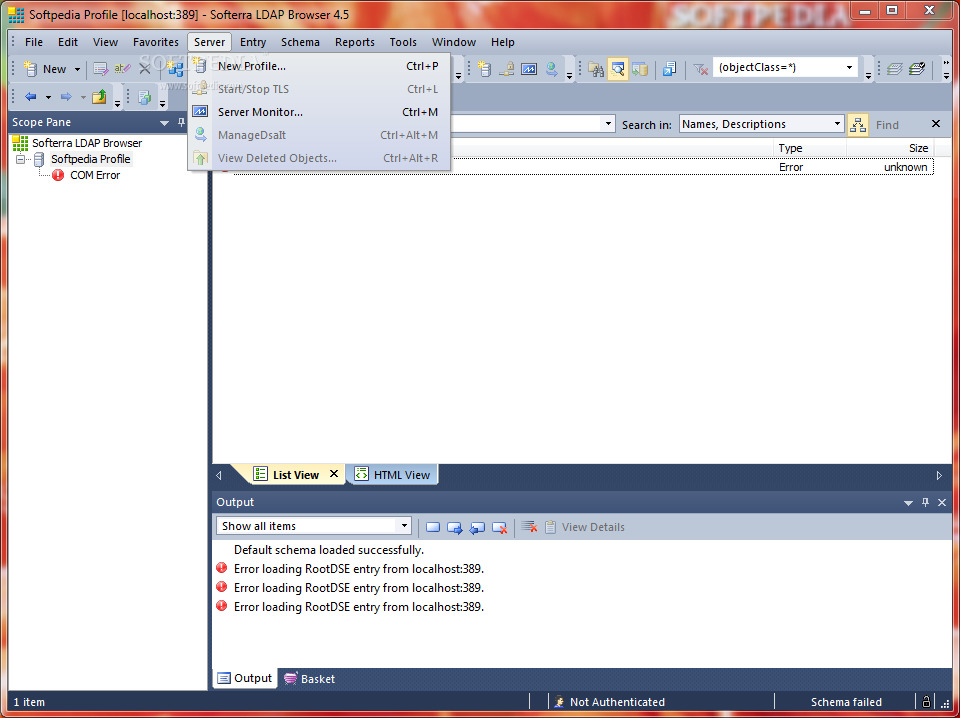Open the Schema menu
This screenshot has width=960, height=718.
pos(300,42)
